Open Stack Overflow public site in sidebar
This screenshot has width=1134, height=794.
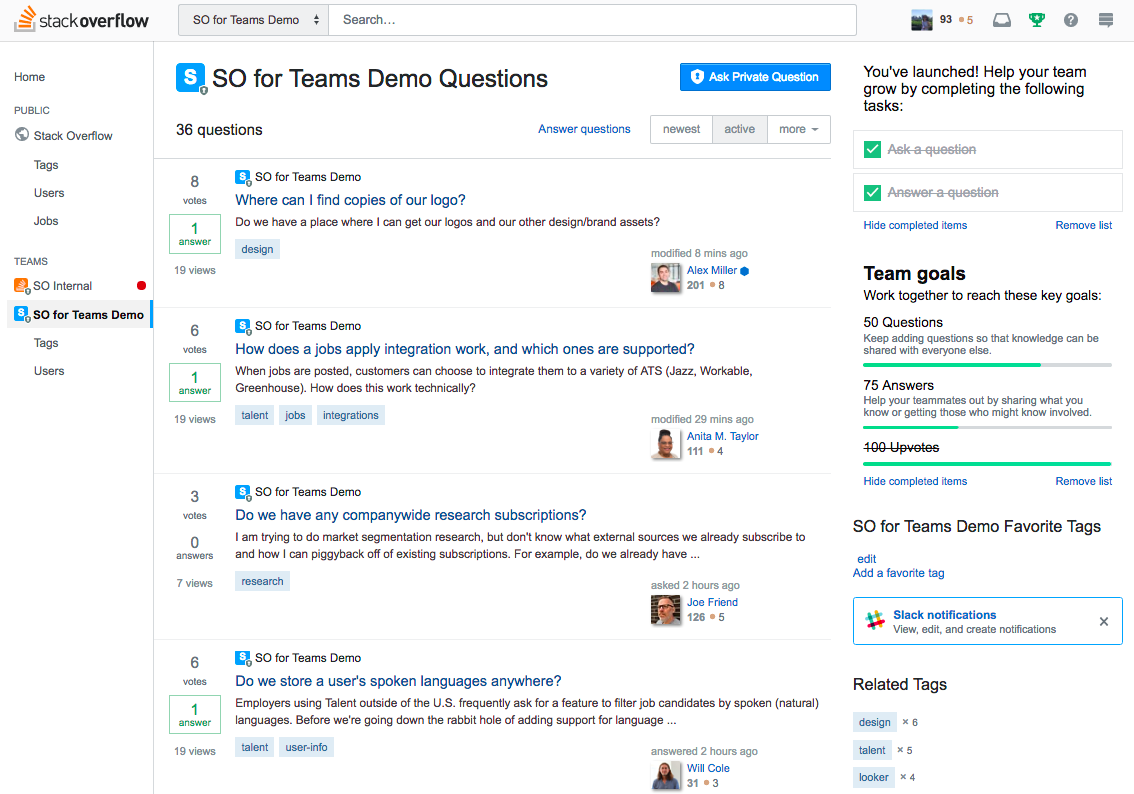click(73, 135)
